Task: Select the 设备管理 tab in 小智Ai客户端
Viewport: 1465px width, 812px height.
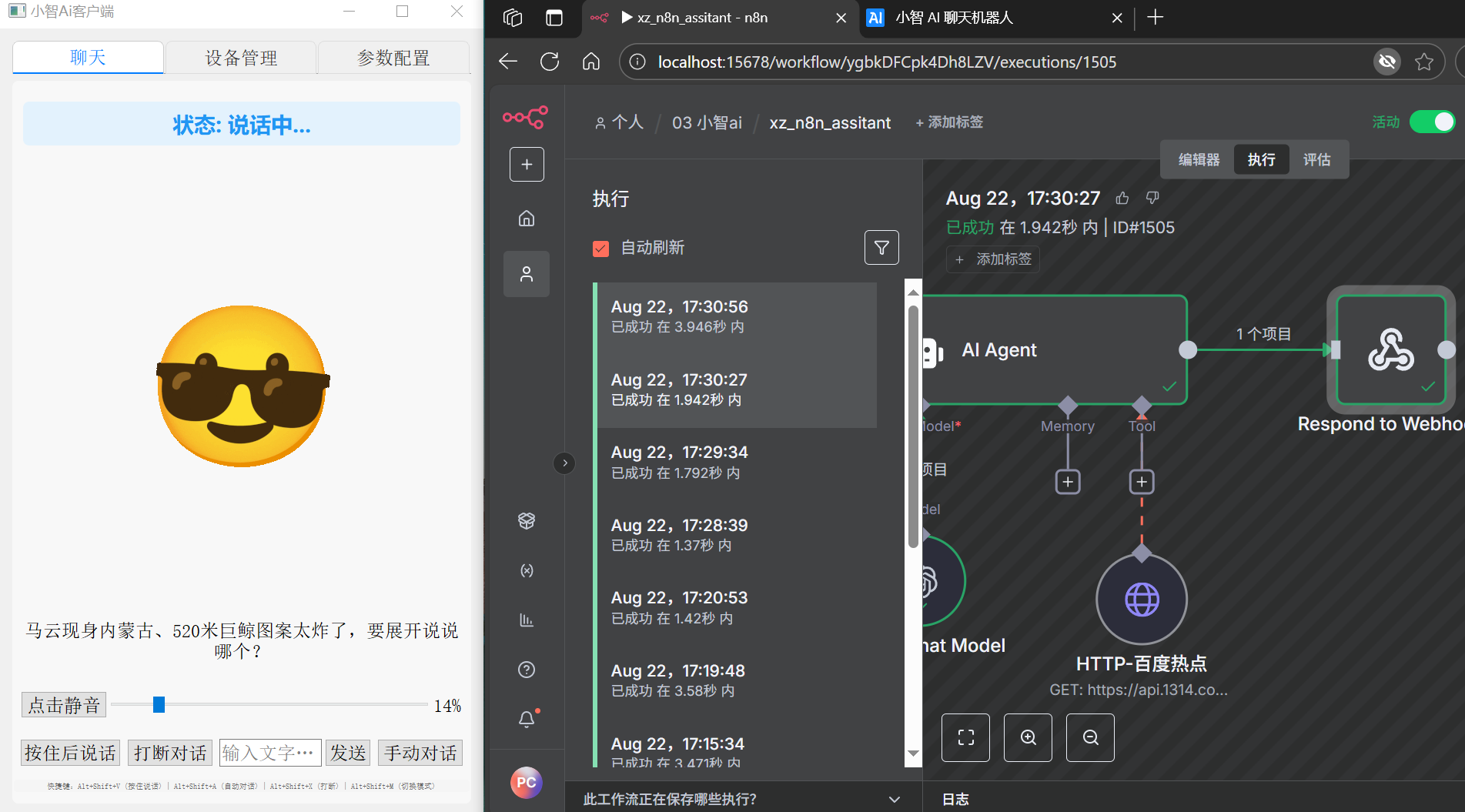Action: 241,58
